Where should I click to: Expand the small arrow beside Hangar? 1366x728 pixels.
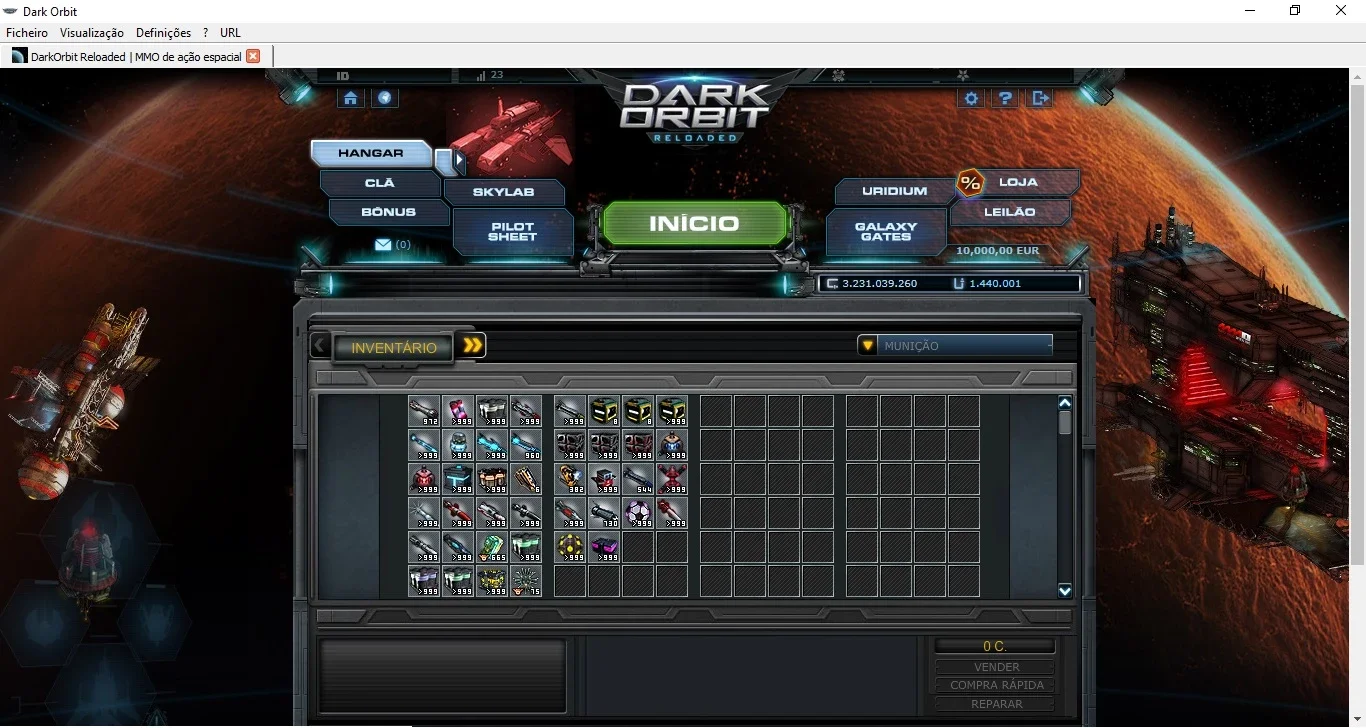[459, 158]
